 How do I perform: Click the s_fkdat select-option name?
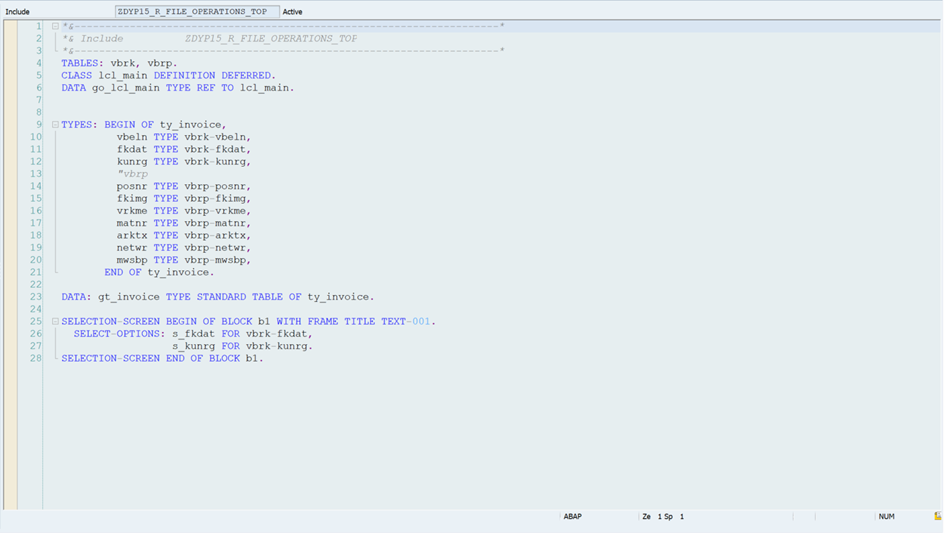[193, 334]
